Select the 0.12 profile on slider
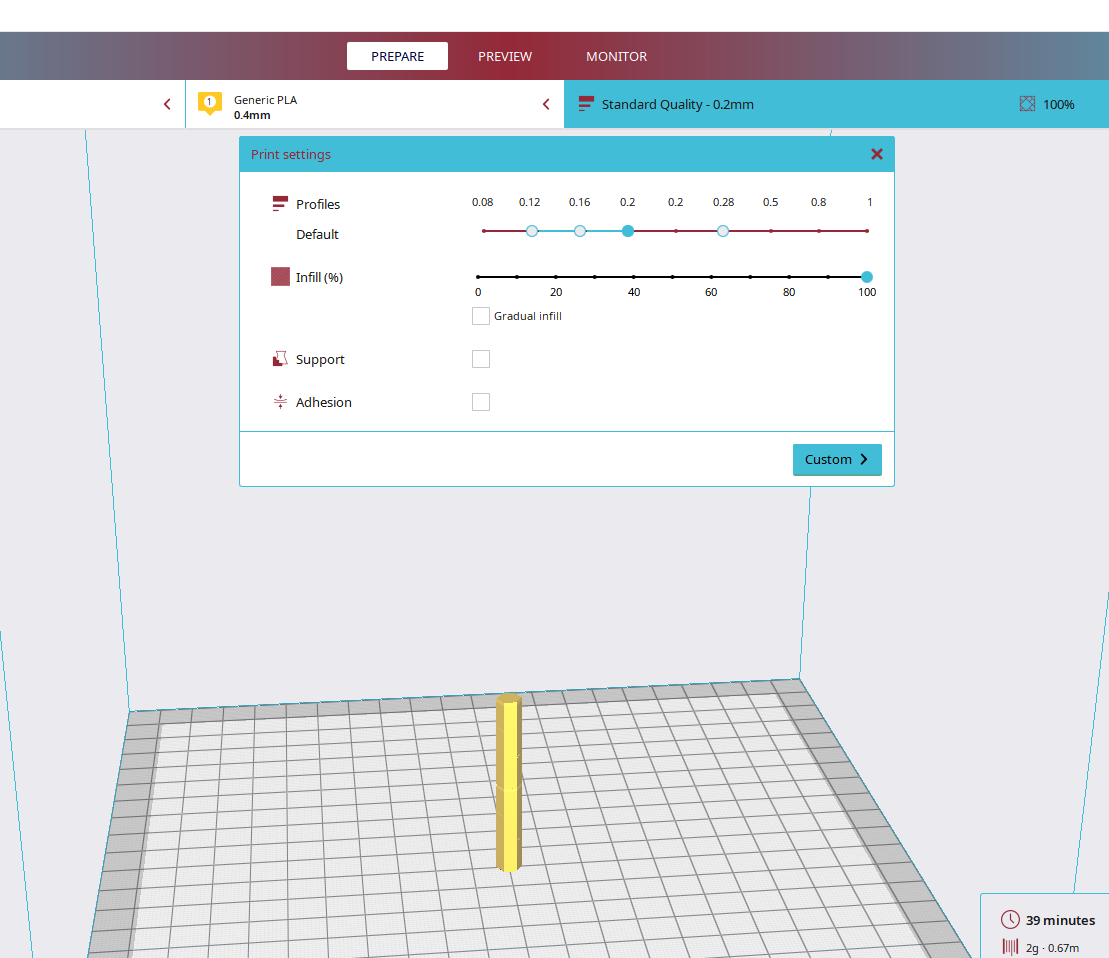 [532, 231]
